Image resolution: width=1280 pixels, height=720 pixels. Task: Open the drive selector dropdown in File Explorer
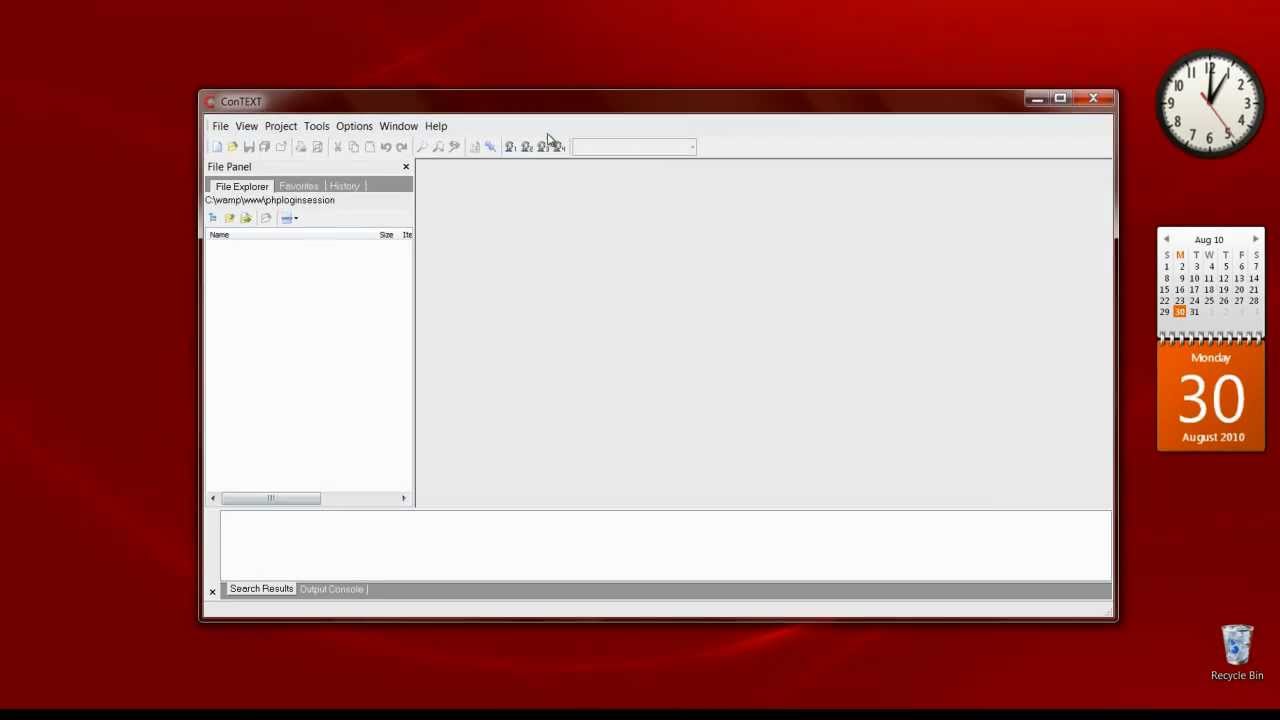point(289,218)
